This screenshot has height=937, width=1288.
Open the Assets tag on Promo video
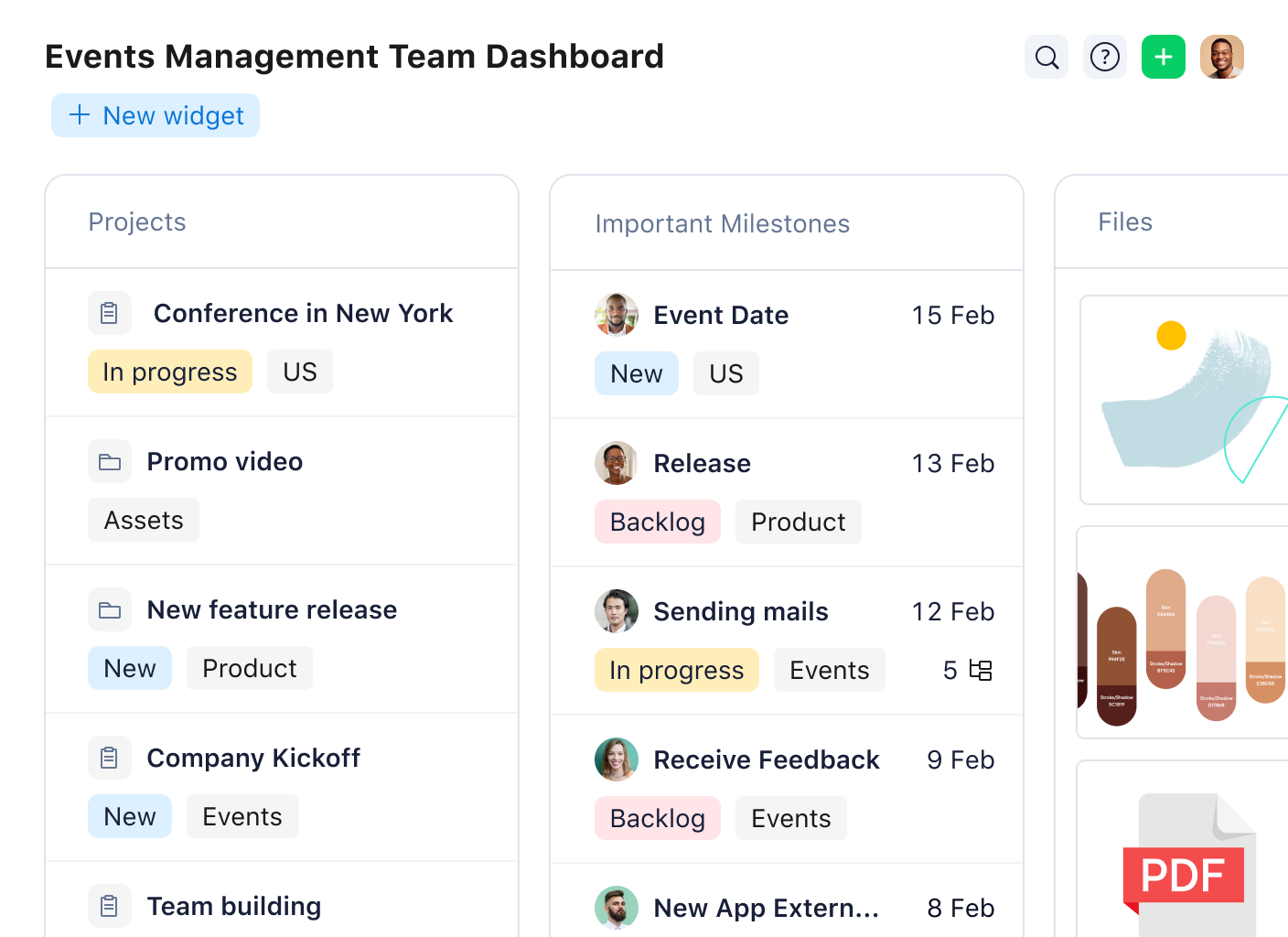(x=143, y=520)
